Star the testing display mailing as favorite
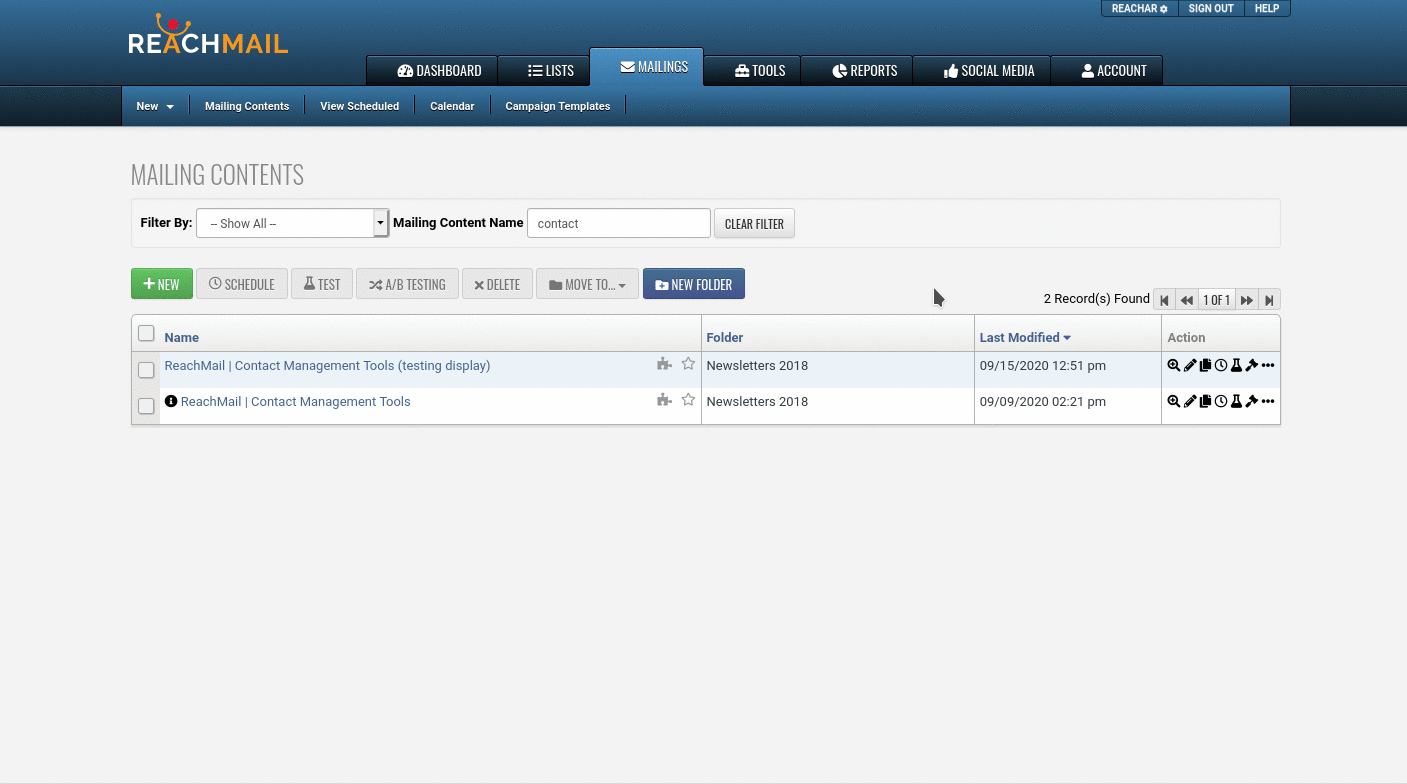This screenshot has width=1407, height=784. point(688,365)
